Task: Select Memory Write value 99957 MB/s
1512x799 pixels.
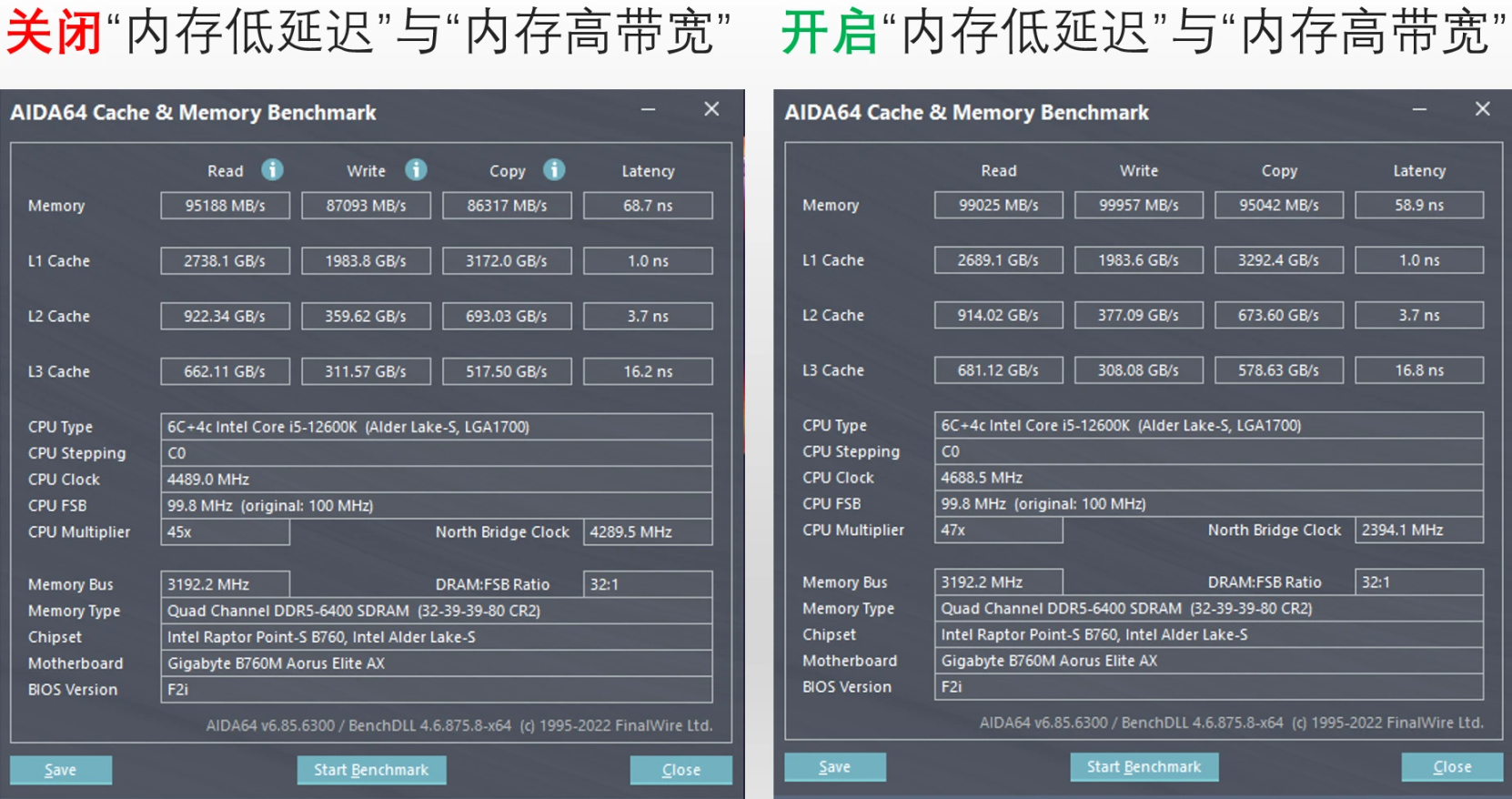Action: 1139,205
